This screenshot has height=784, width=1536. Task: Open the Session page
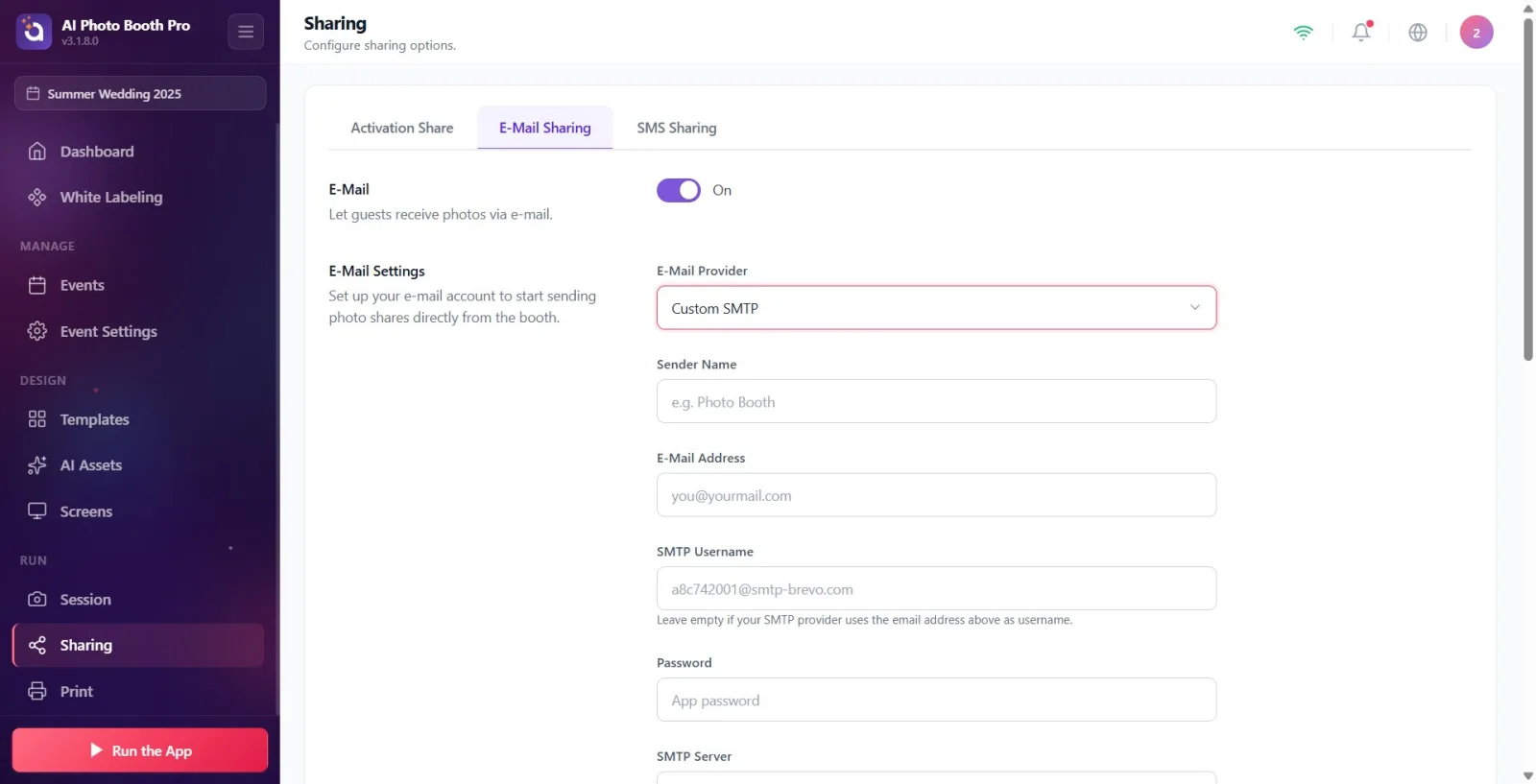(138, 600)
